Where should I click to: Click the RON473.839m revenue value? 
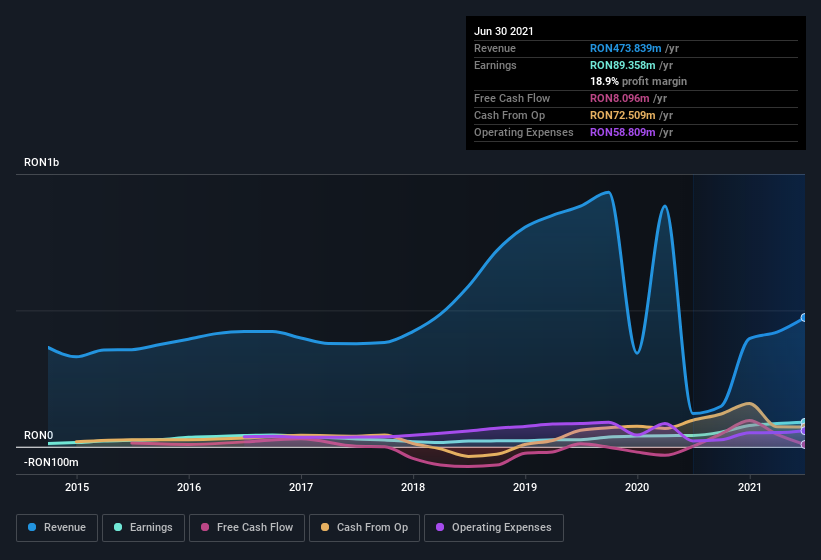tap(625, 48)
